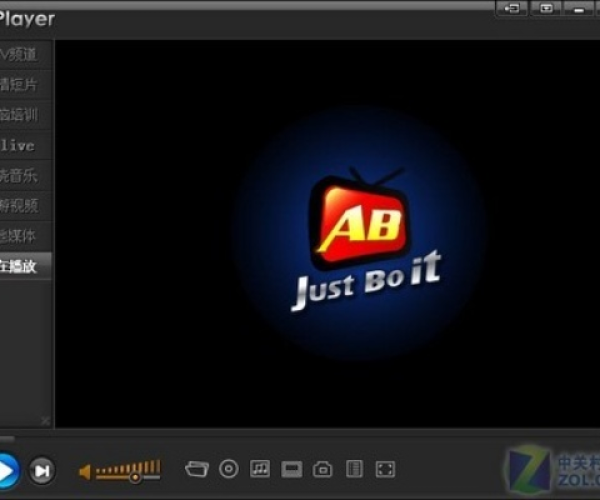The image size is (600, 500).
Task: Toggle the sidebar panel list icon
Action: 353,468
